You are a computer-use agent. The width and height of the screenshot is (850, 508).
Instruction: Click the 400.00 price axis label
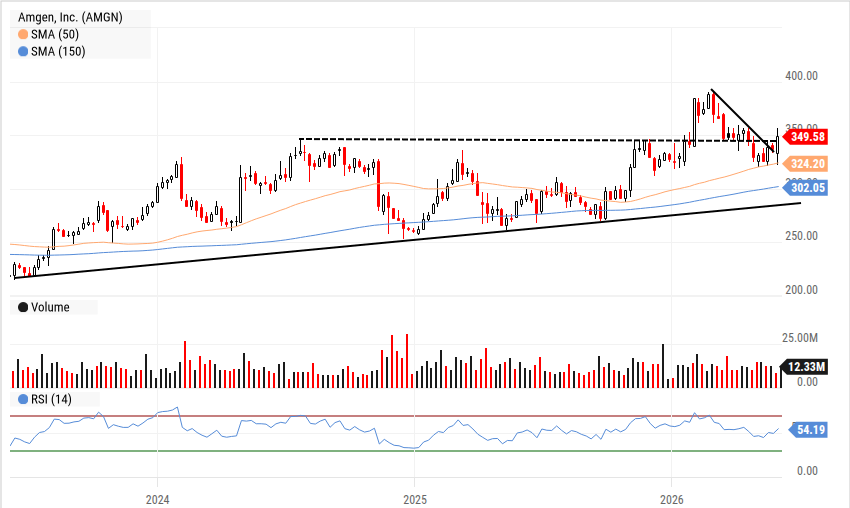(x=801, y=76)
